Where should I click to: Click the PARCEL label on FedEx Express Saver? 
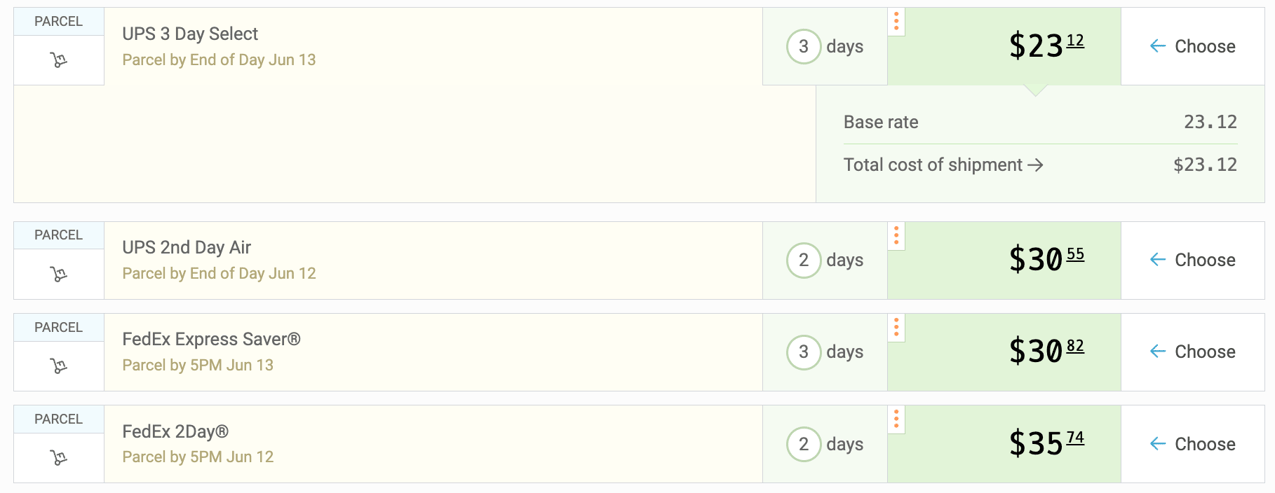tap(58, 327)
